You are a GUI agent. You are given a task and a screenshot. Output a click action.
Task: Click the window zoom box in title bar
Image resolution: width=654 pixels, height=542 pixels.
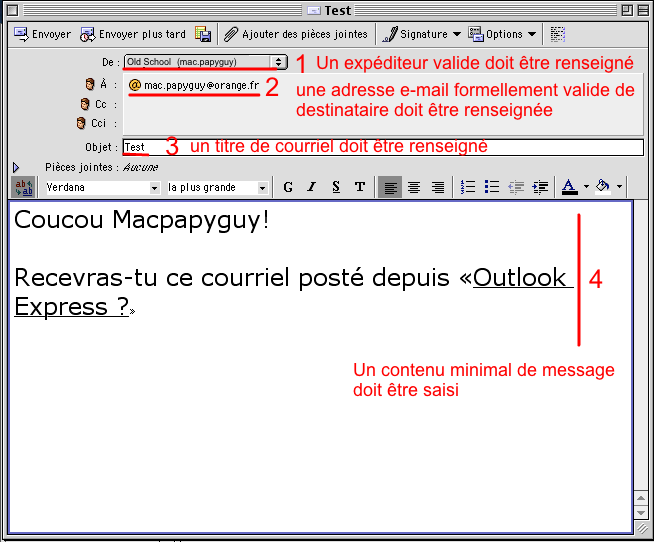(627, 10)
